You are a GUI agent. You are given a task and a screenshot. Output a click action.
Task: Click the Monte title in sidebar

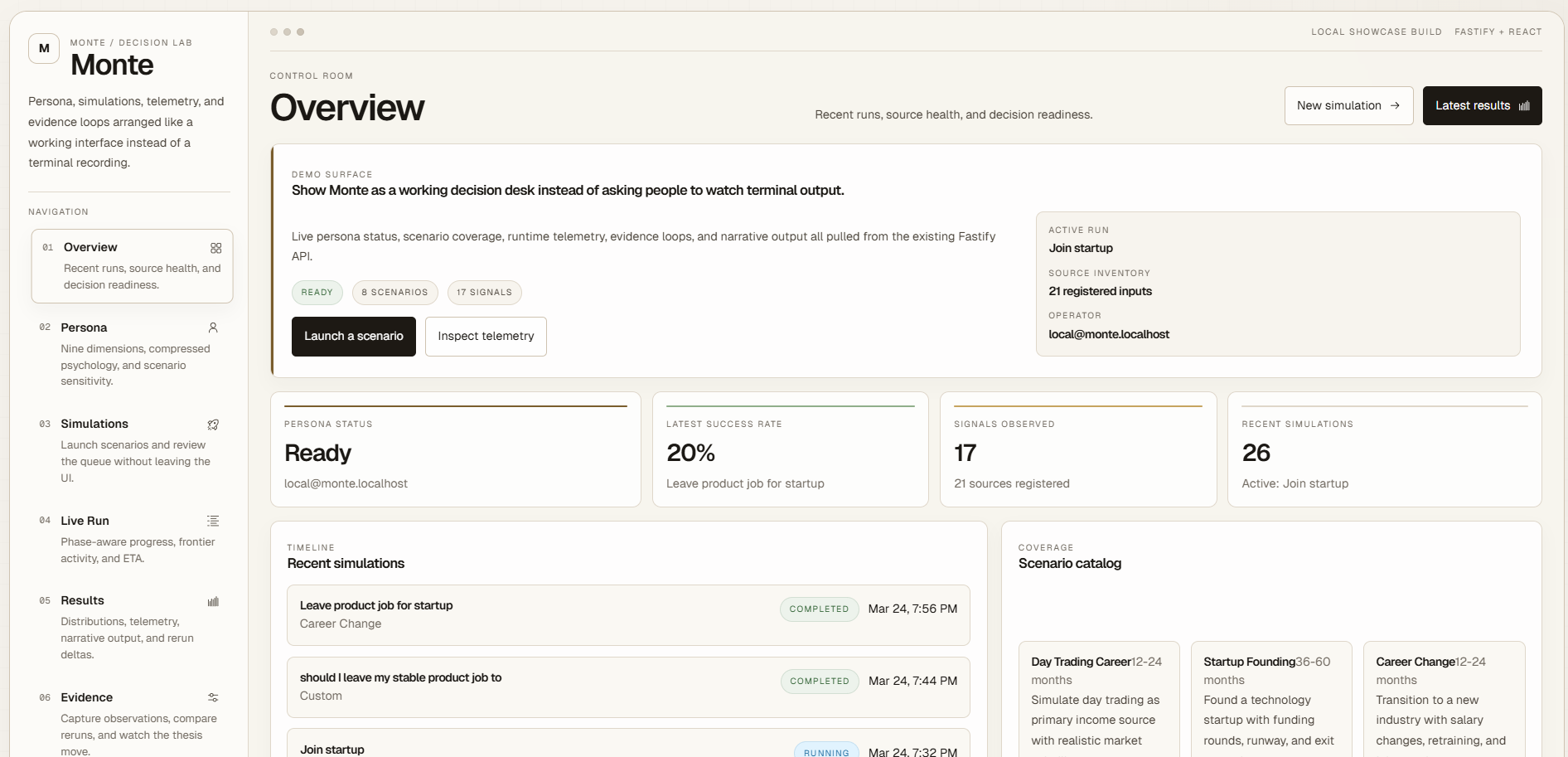(112, 65)
